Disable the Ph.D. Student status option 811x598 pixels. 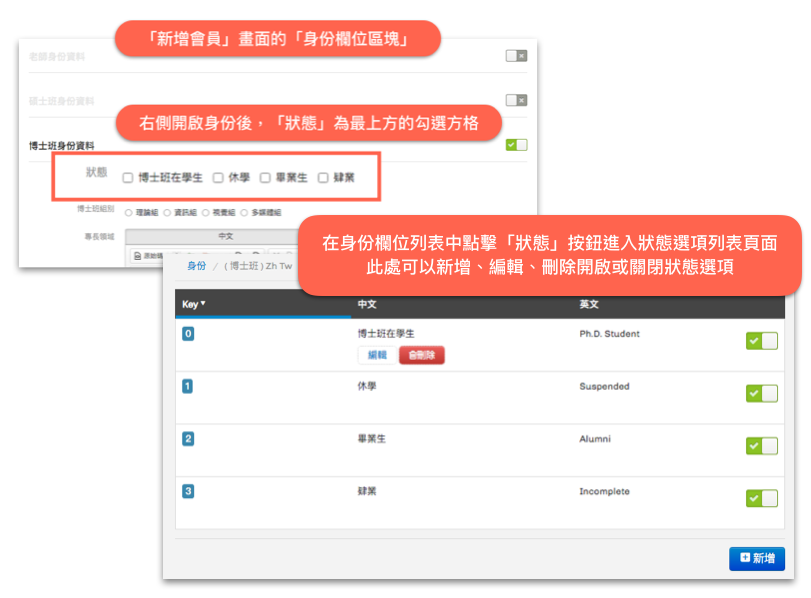point(761,341)
